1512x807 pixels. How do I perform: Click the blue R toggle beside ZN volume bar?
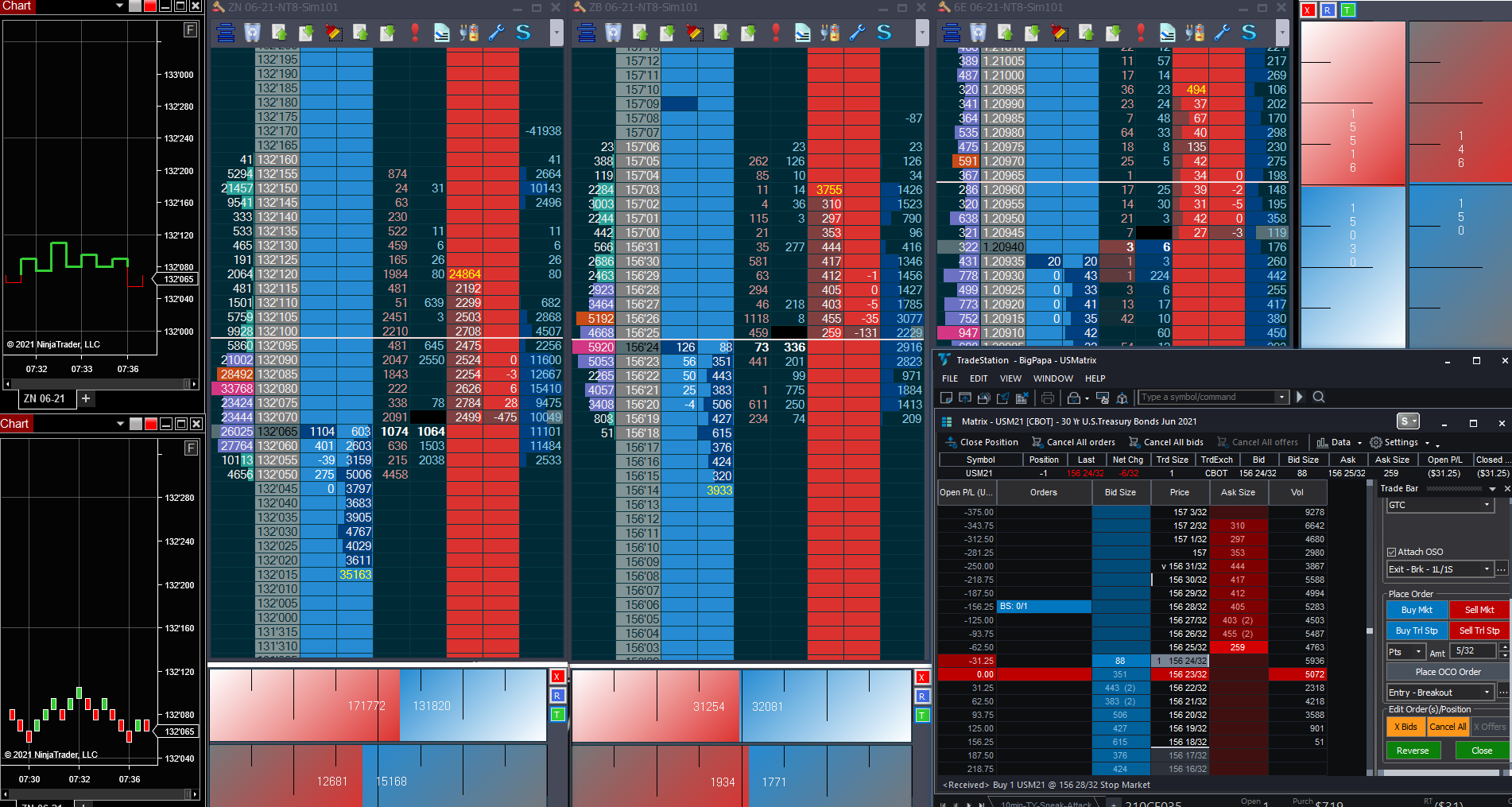point(557,696)
